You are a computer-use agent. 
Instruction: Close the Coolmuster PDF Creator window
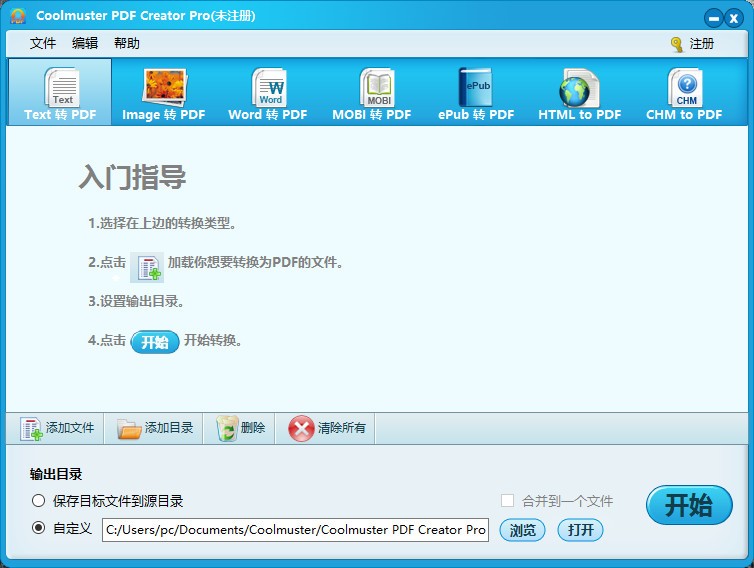(734, 19)
